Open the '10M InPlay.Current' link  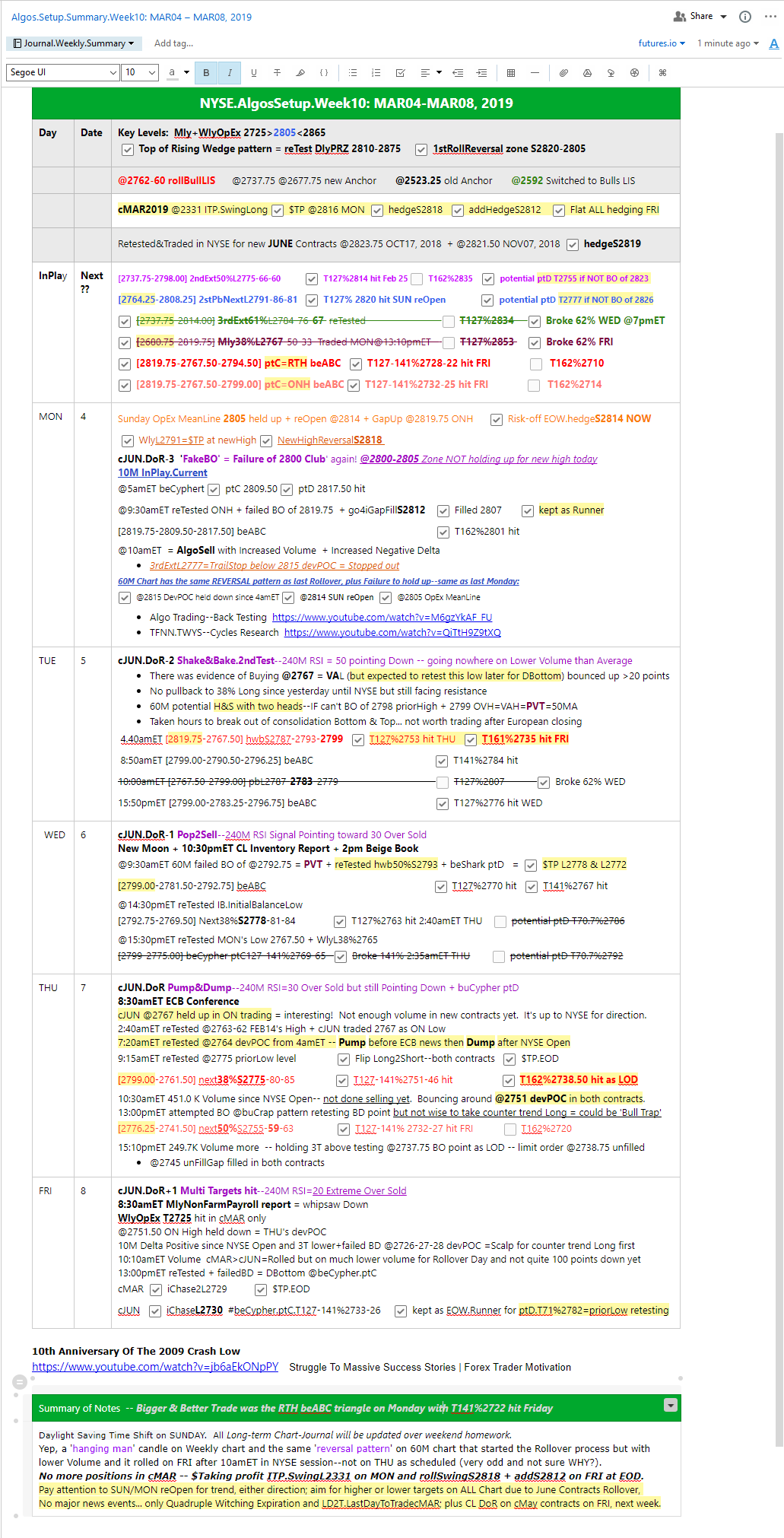coord(163,472)
